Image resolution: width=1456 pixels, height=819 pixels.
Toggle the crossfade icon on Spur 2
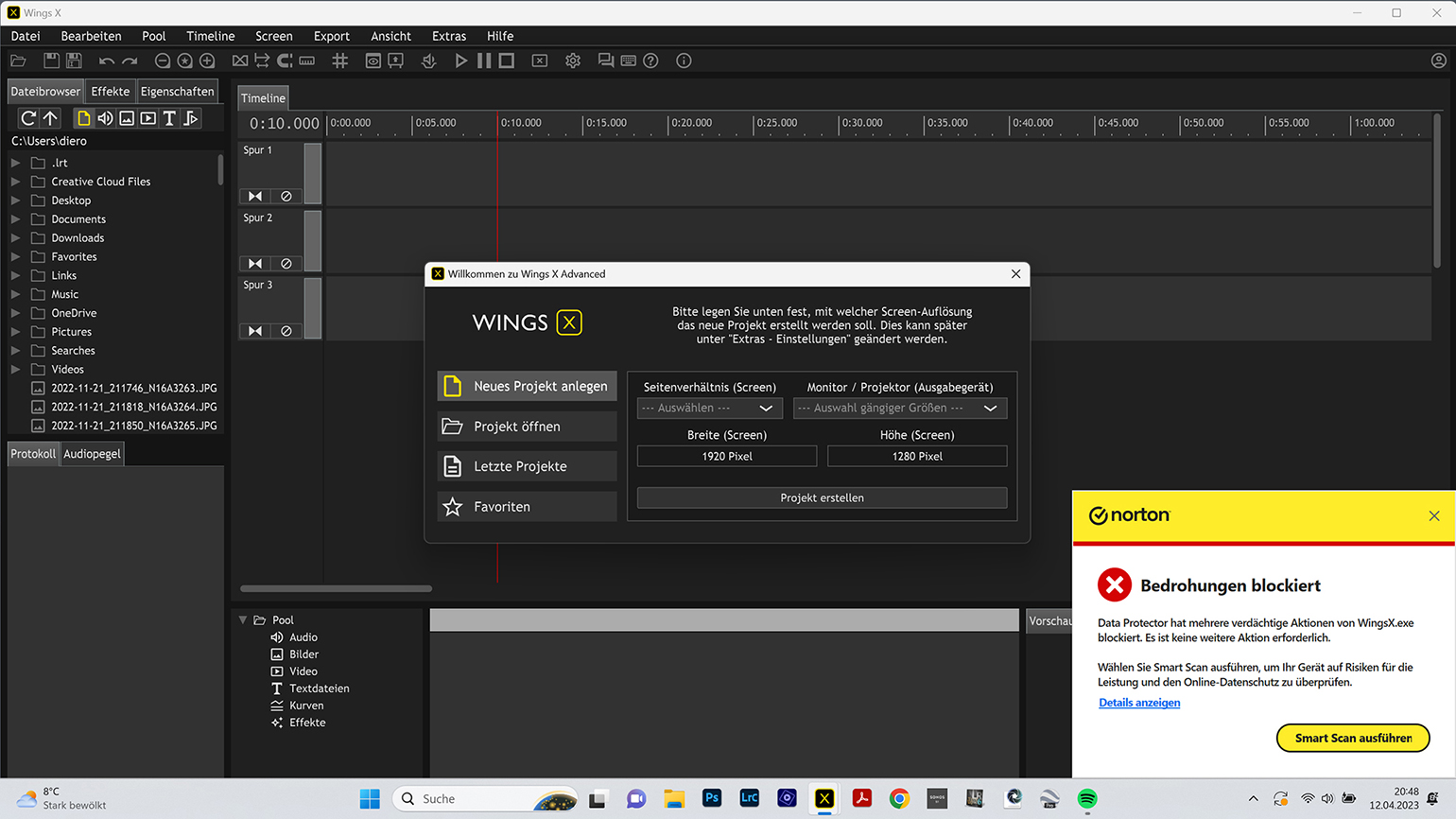pyautogui.click(x=255, y=264)
